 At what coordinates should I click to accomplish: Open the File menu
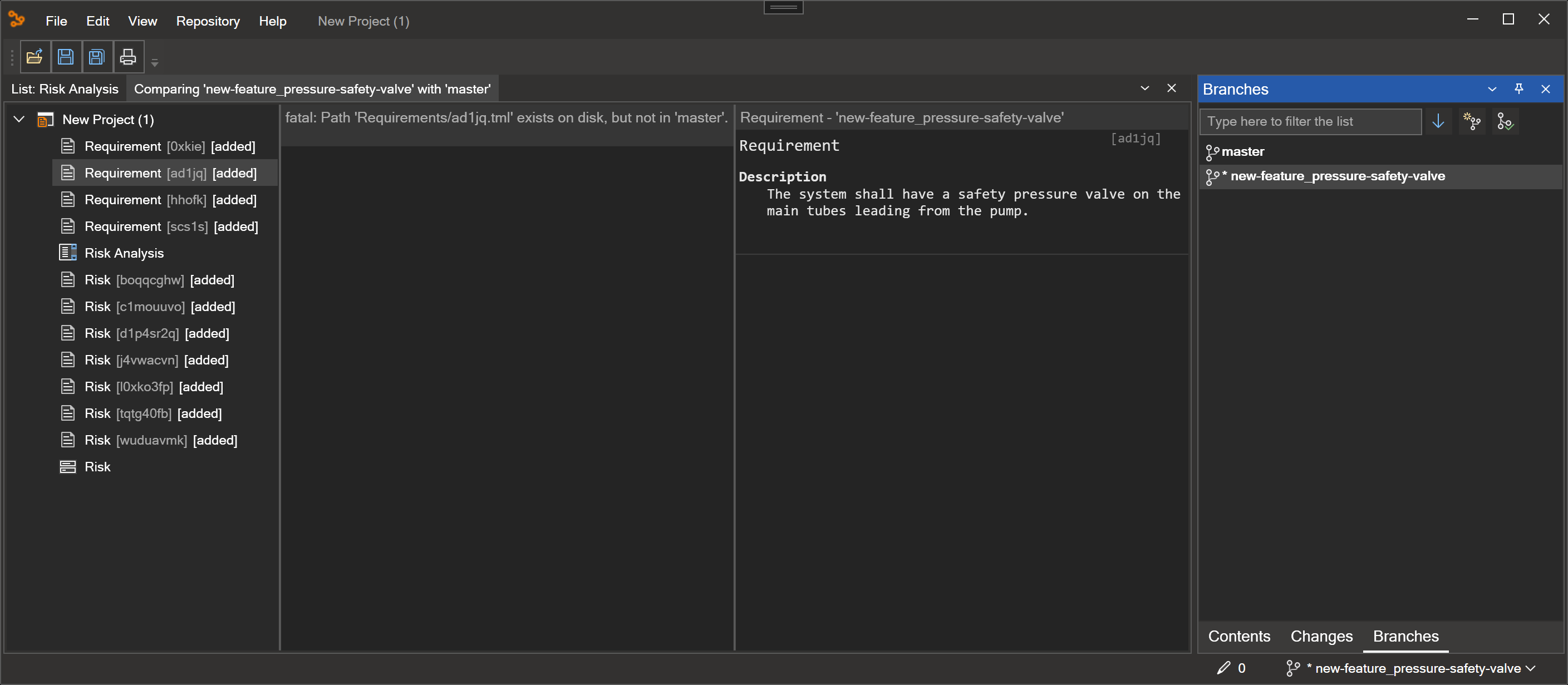point(56,21)
